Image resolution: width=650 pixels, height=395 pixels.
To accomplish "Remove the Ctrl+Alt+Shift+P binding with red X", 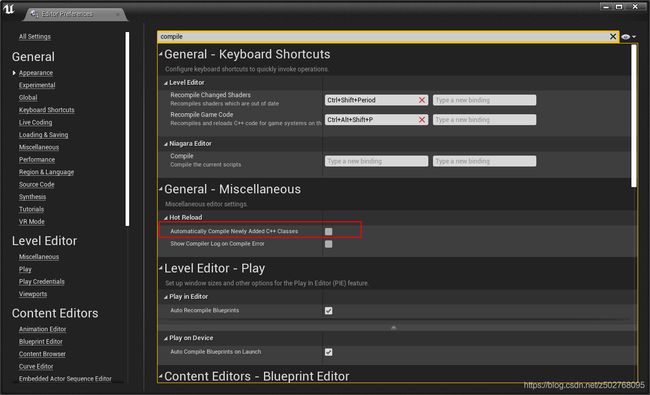I will [x=422, y=120].
